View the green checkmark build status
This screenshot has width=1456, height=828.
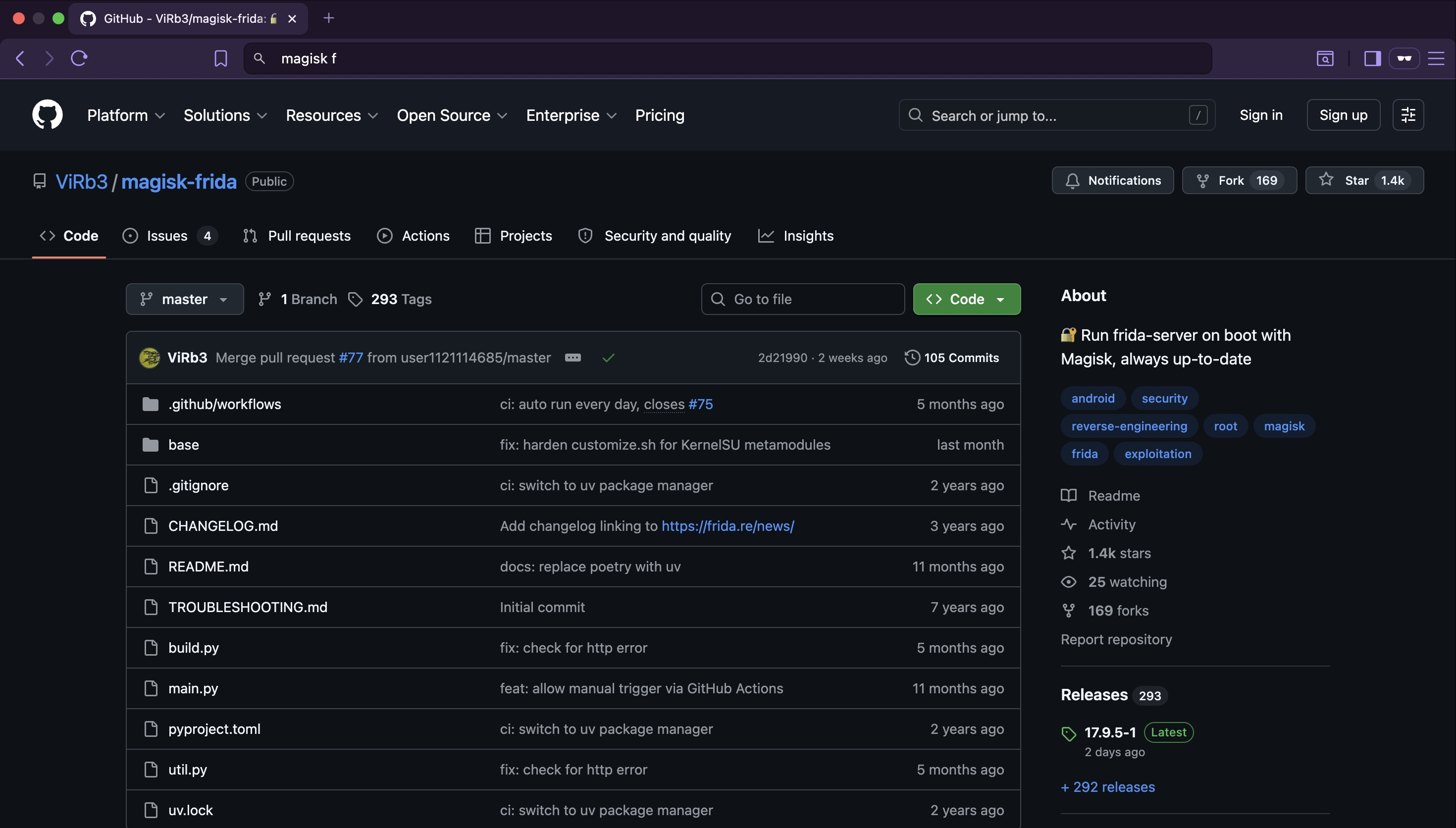tap(608, 358)
